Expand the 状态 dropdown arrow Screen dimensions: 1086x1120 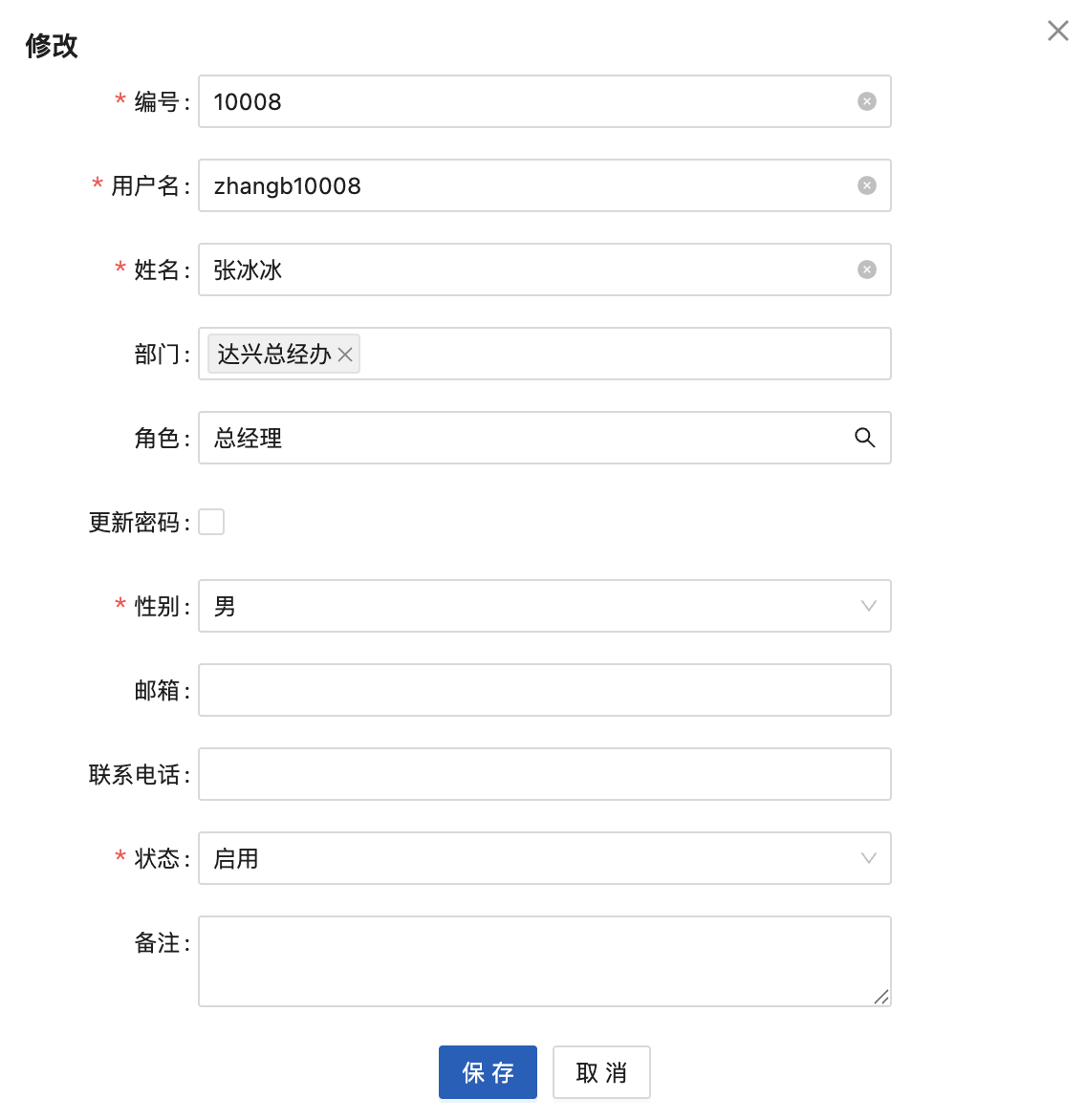(x=868, y=858)
